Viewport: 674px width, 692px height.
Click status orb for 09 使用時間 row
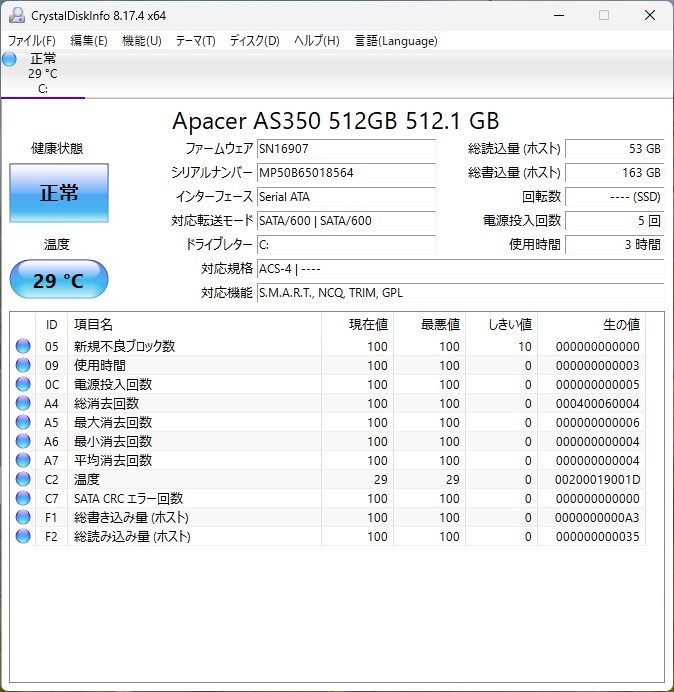tap(23, 366)
